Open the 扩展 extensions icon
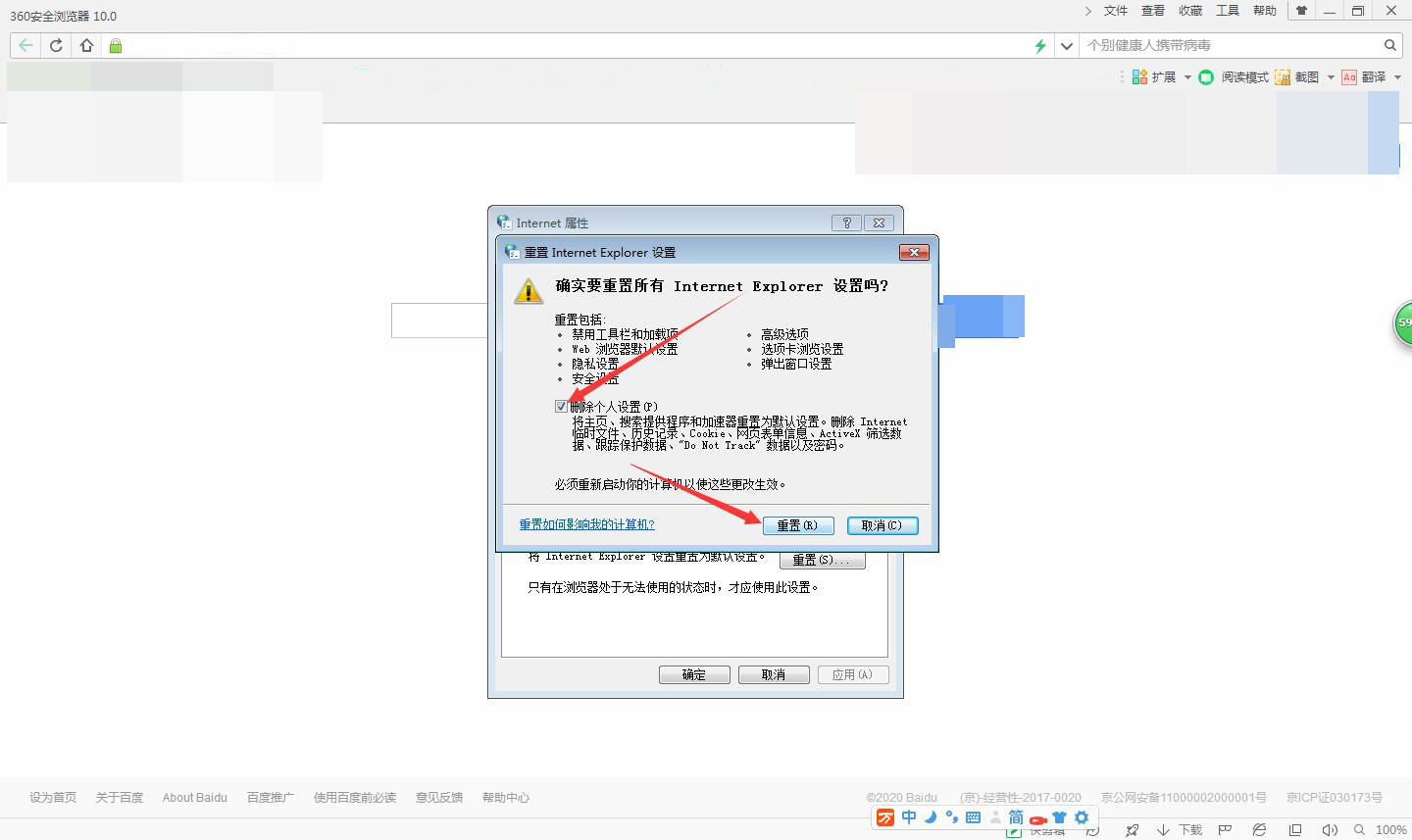This screenshot has height=840, width=1412. (x=1154, y=76)
